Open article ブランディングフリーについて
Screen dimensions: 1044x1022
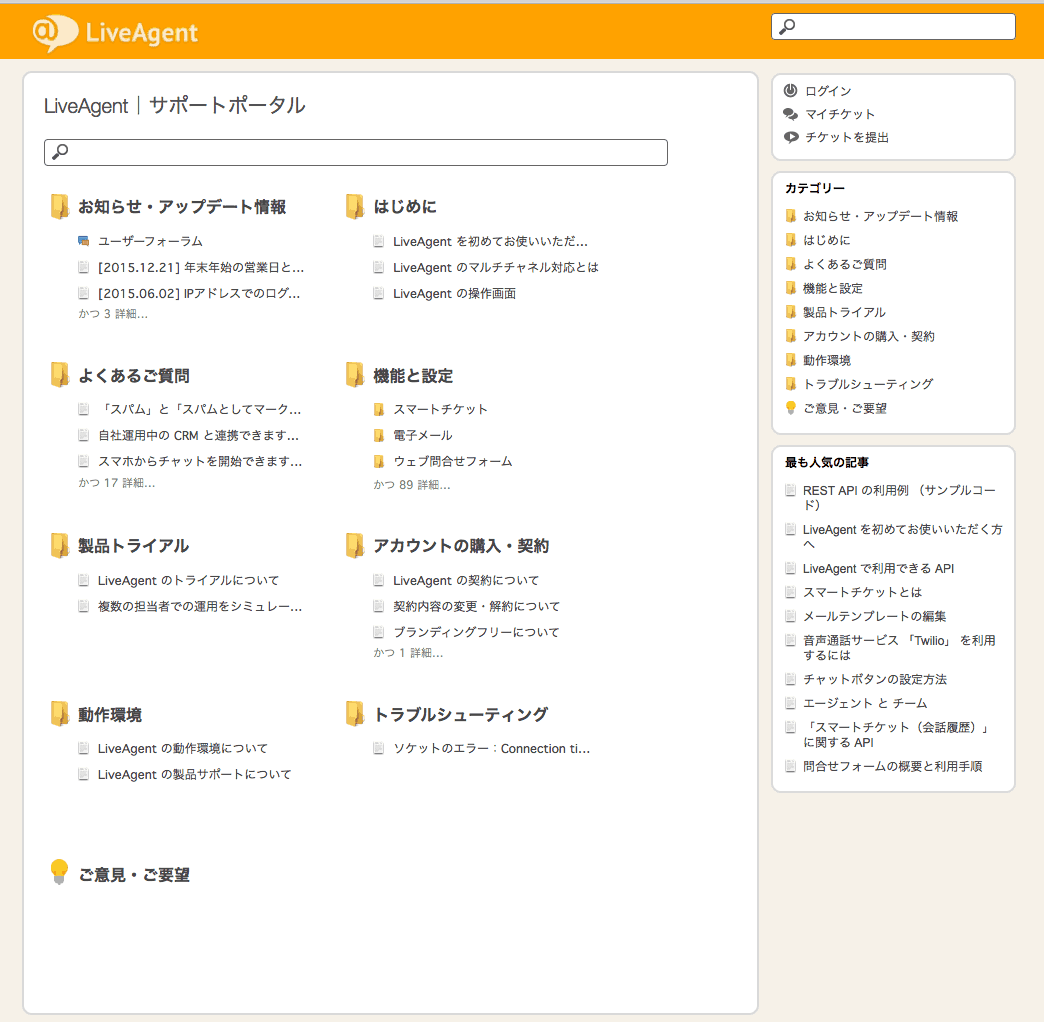pyautogui.click(x=476, y=632)
